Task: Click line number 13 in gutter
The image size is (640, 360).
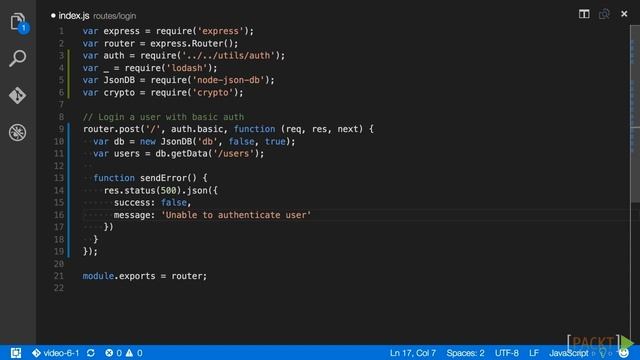Action: [x=59, y=178]
